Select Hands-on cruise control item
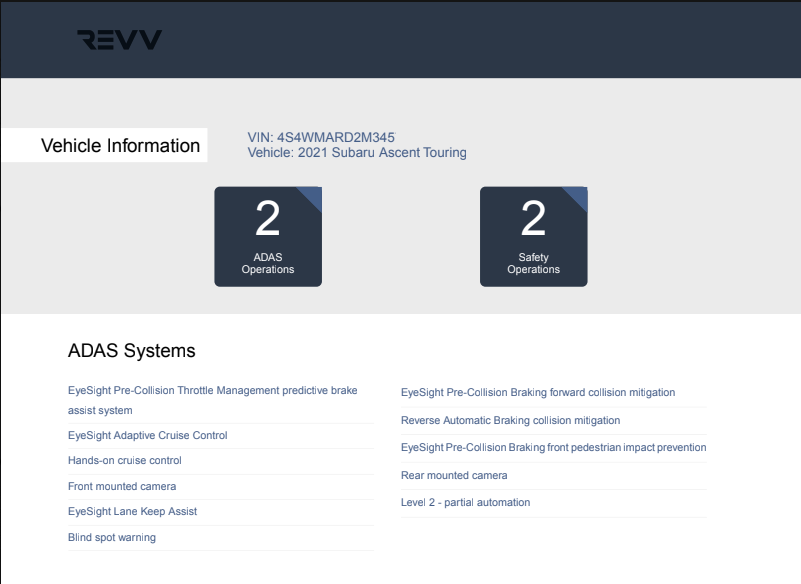Image resolution: width=801 pixels, height=584 pixels. 125,460
